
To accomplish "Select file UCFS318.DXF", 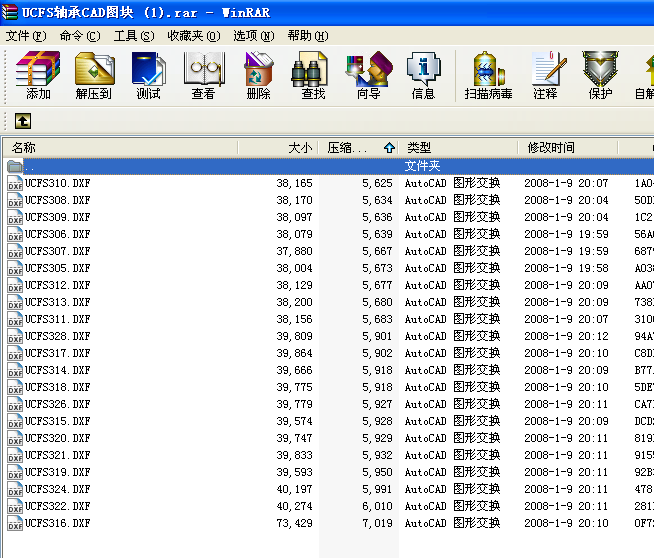I will pyautogui.click(x=58, y=387).
